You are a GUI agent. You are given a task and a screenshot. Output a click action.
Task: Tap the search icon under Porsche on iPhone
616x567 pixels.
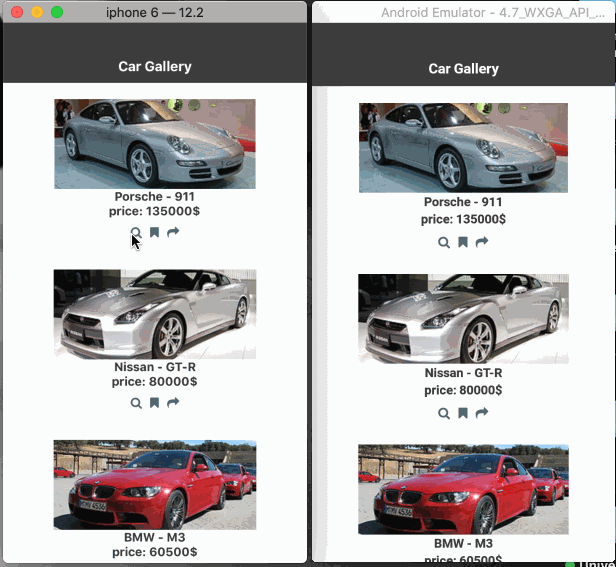tap(136, 233)
